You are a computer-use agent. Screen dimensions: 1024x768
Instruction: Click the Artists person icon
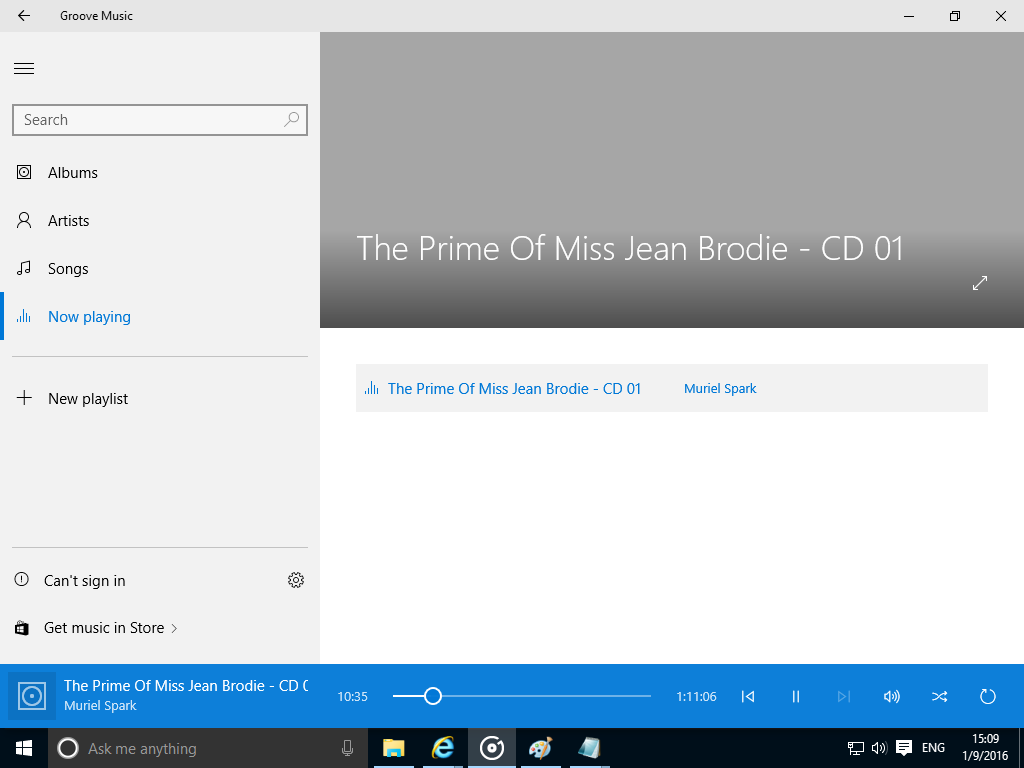tap(24, 220)
